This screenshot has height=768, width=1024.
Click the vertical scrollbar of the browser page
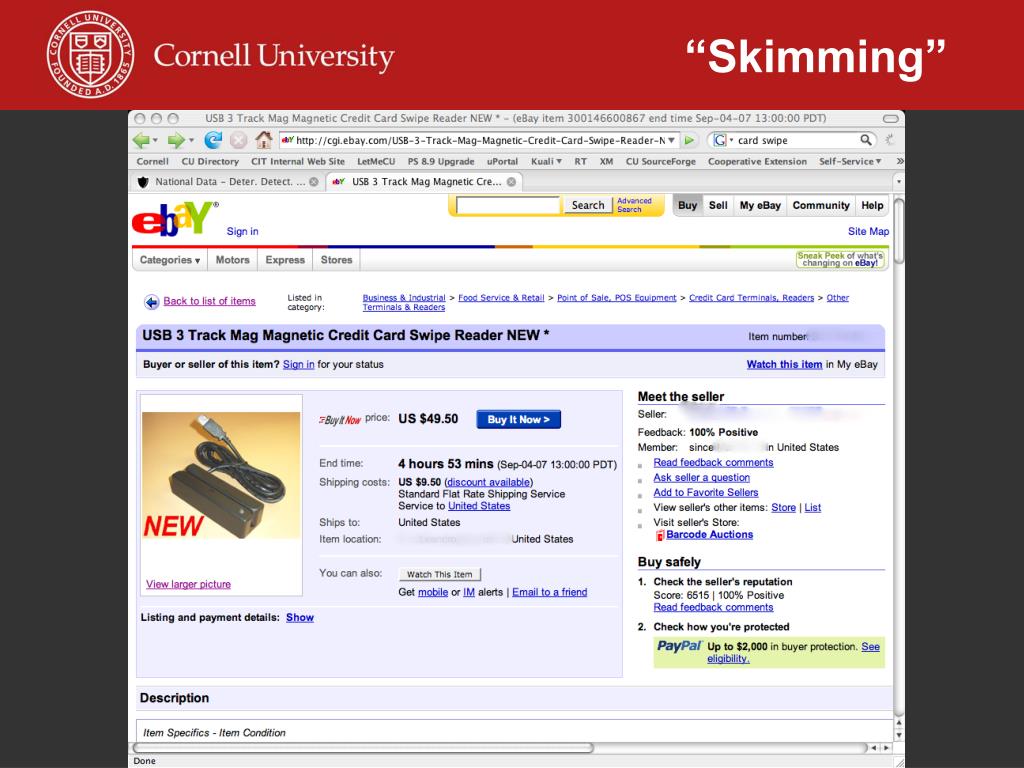(x=899, y=231)
